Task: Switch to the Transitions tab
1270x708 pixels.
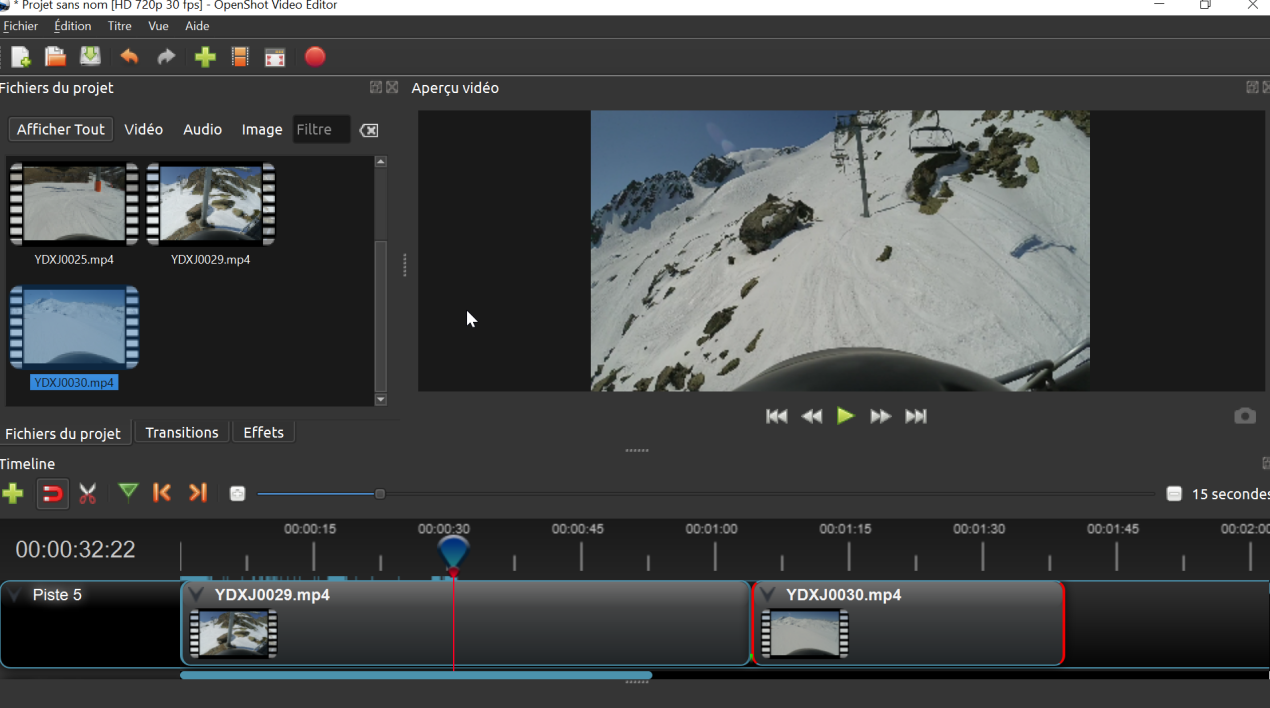Action: 181,432
